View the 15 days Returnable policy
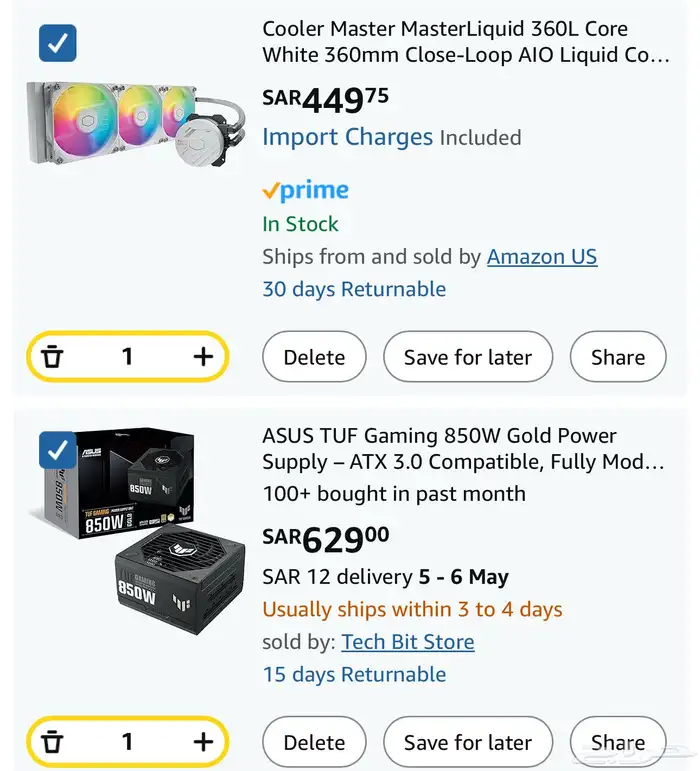700x771 pixels. click(x=354, y=674)
